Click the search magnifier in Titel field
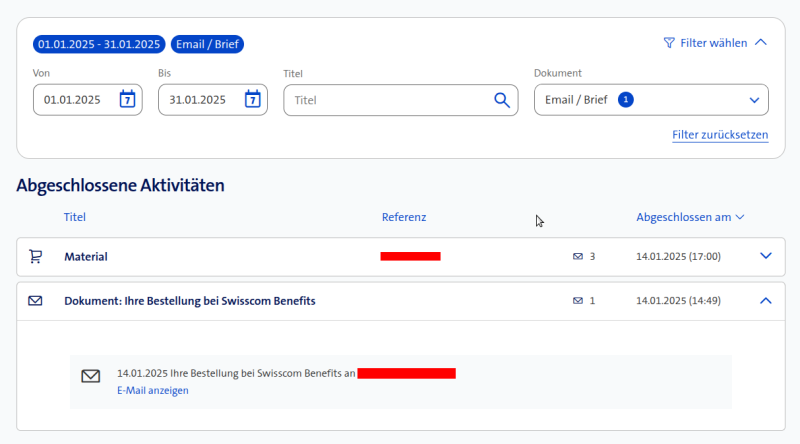Screen dimensions: 800x444 click(x=502, y=99)
